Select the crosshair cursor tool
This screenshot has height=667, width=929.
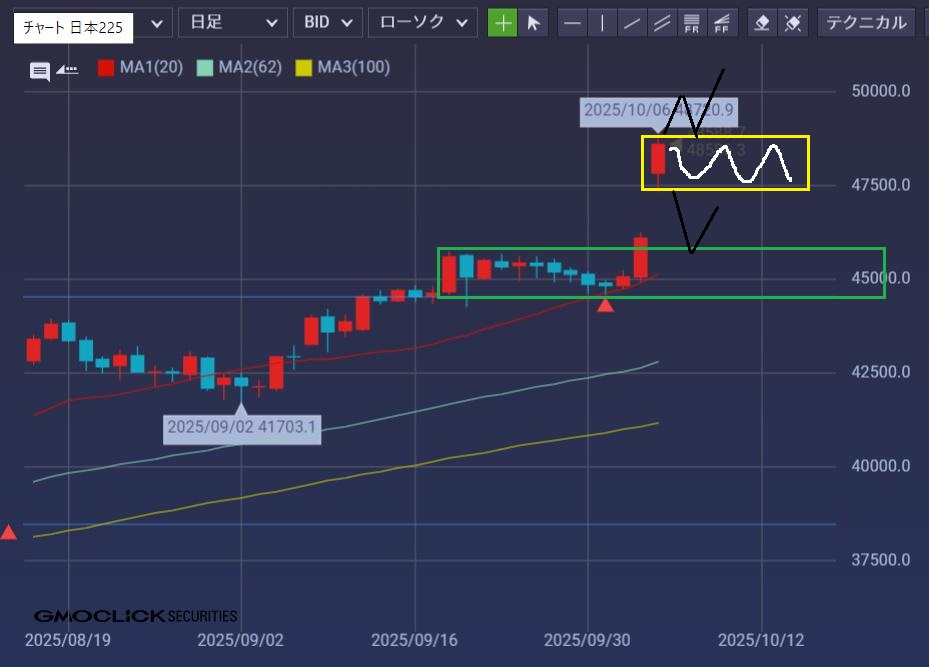pyautogui.click(x=502, y=23)
